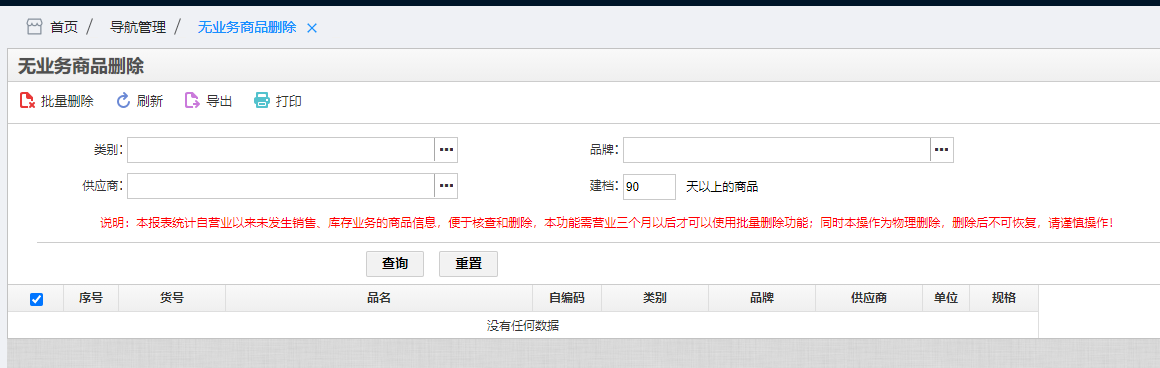Click the 重置 button
Viewport: 1160px width, 368px height.
point(468,264)
